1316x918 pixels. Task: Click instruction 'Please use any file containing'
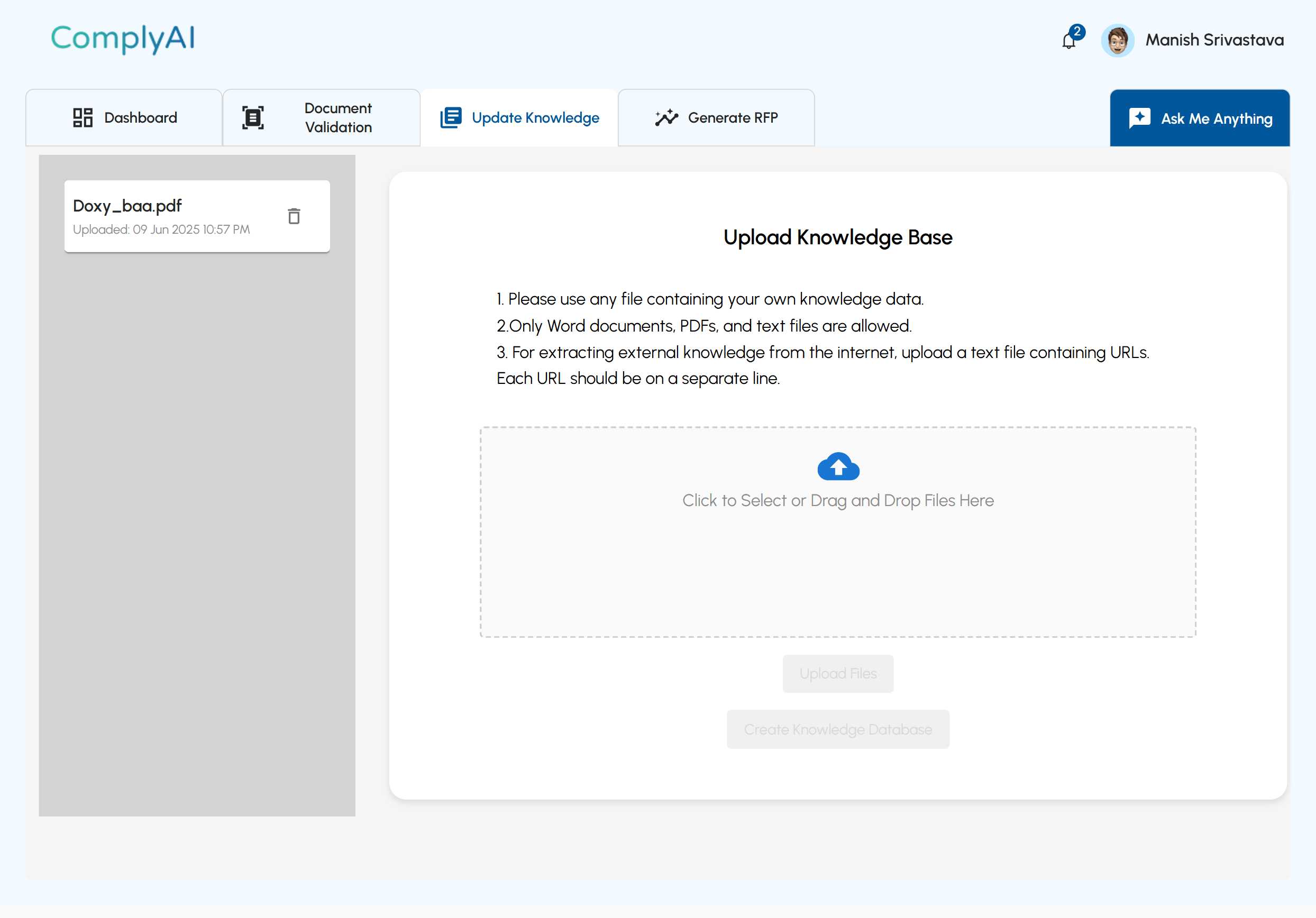[710, 299]
